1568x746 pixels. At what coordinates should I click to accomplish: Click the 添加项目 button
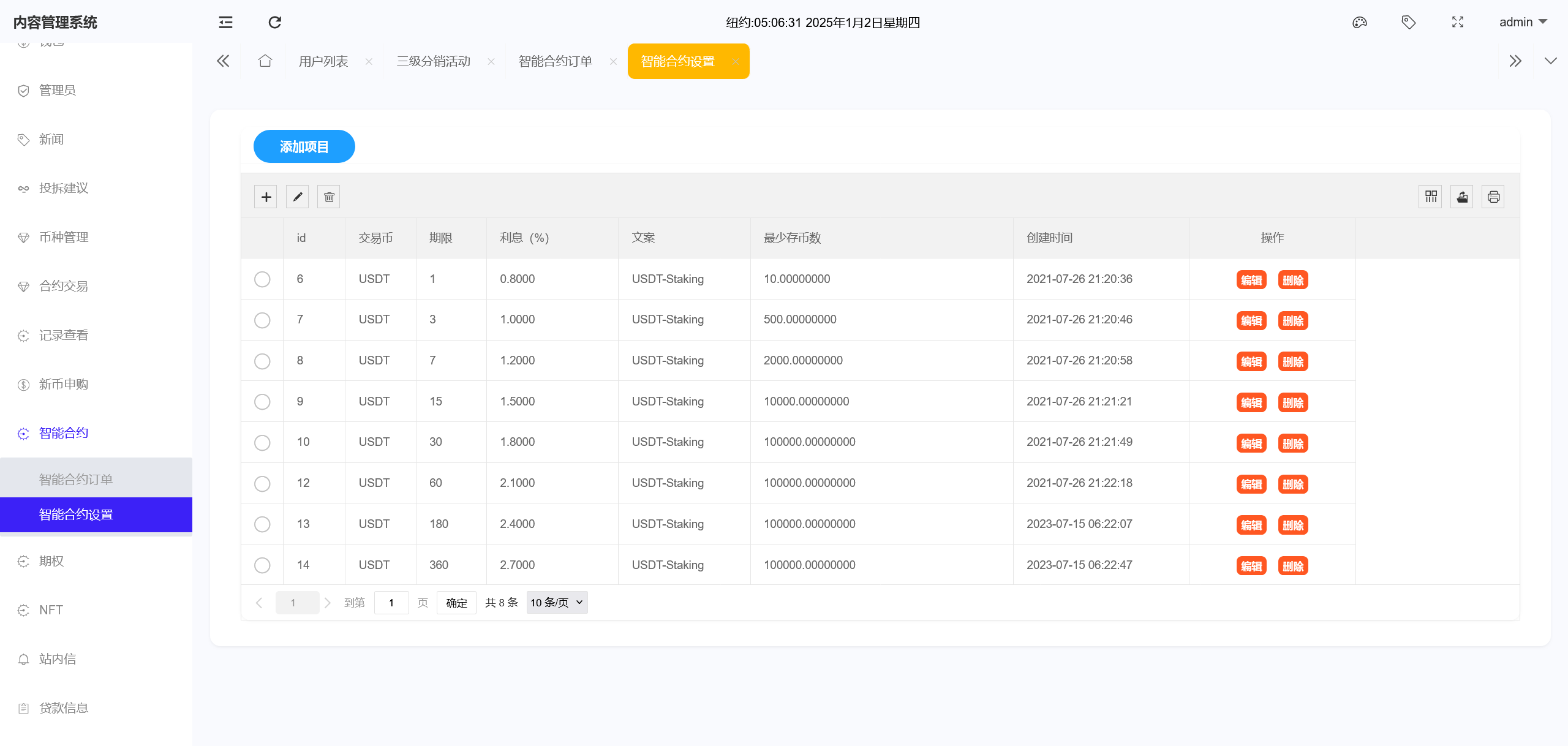tap(304, 146)
